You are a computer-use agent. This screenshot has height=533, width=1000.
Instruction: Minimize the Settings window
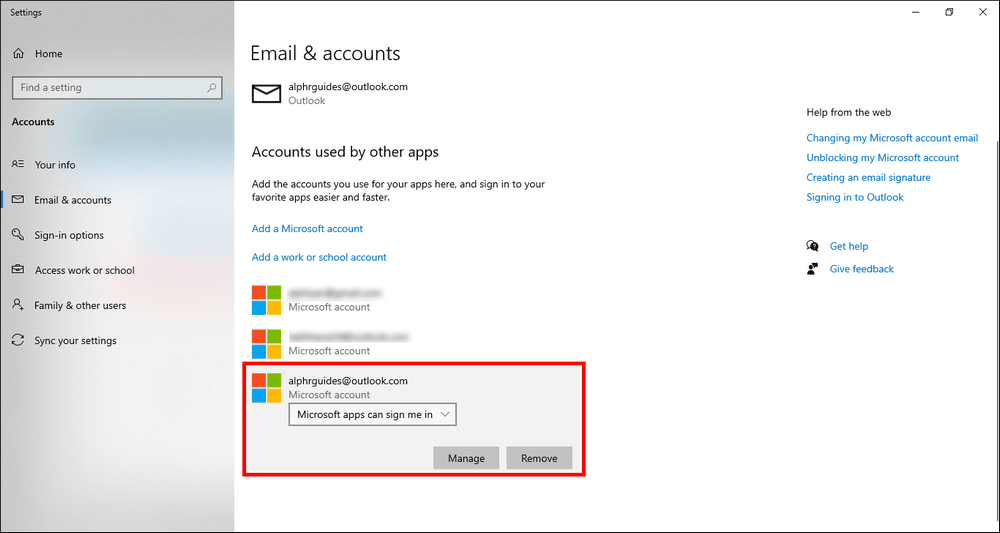pos(916,11)
